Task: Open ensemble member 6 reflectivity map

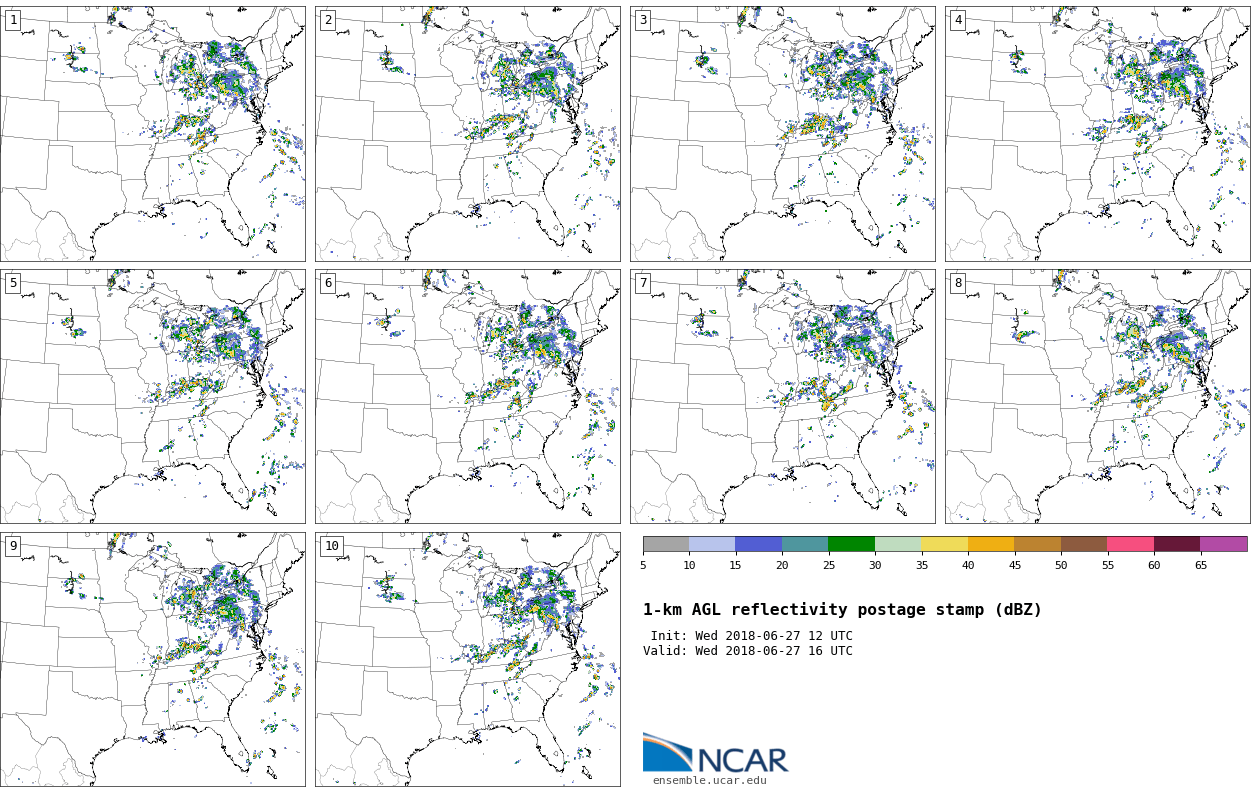Action: pos(468,396)
